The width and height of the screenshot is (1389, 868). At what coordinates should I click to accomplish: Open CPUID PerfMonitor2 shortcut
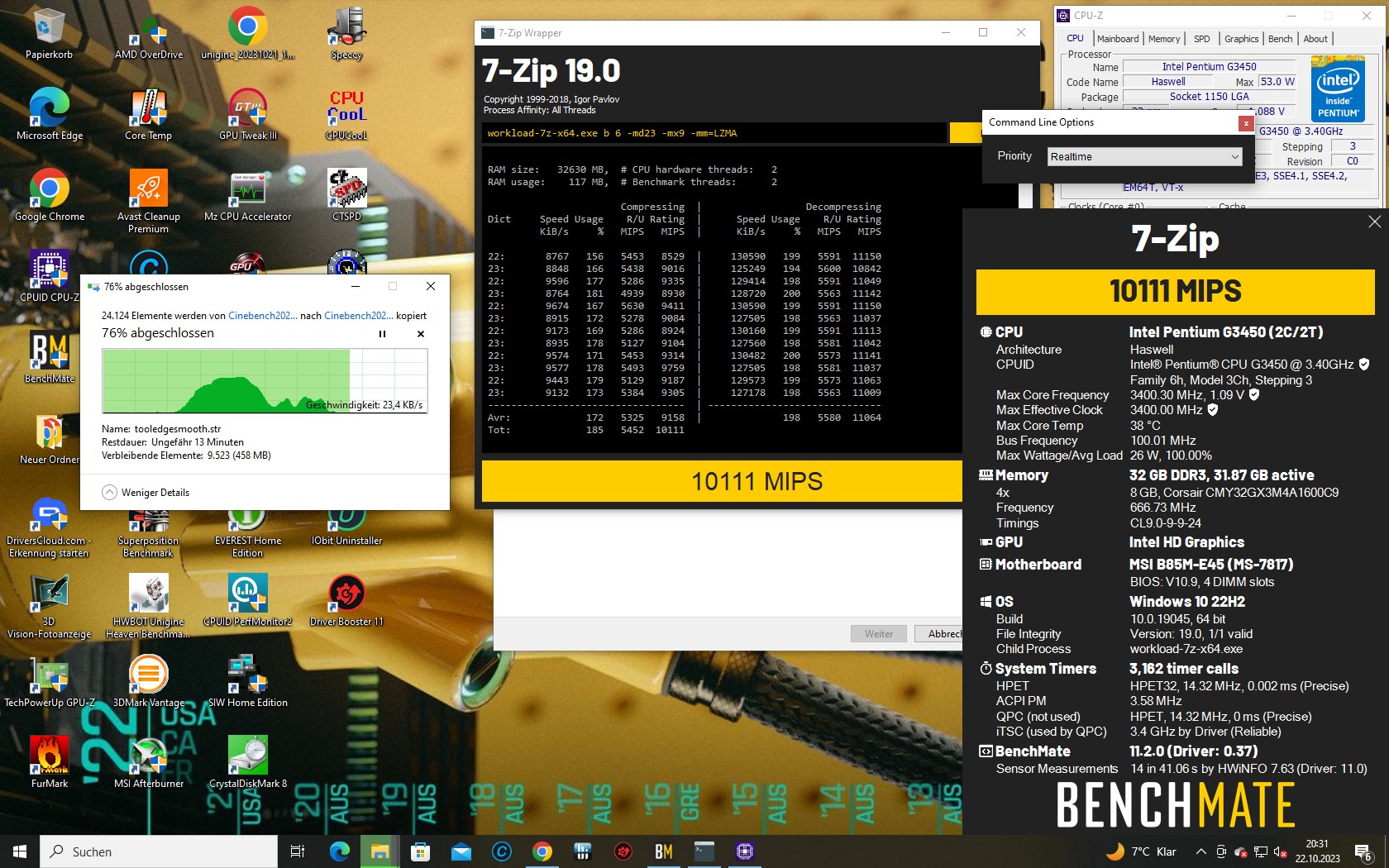(x=248, y=600)
